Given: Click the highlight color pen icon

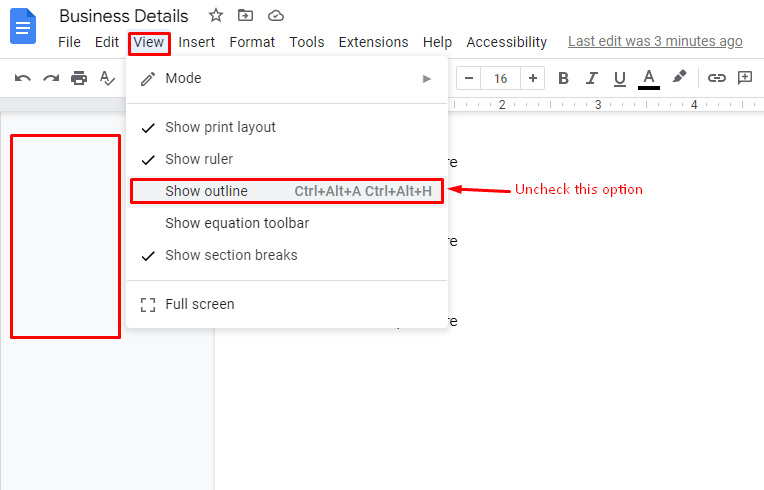Looking at the screenshot, I should pos(679,77).
